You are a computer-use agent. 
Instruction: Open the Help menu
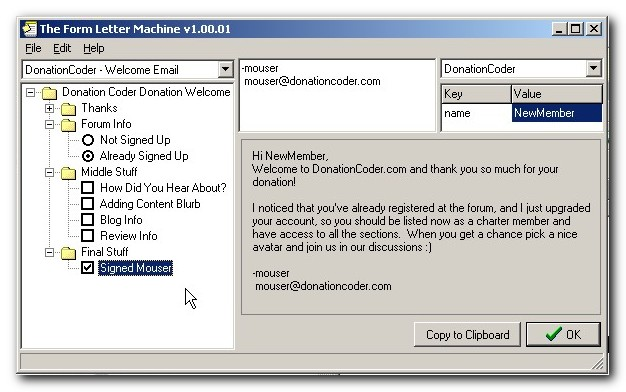[x=94, y=48]
